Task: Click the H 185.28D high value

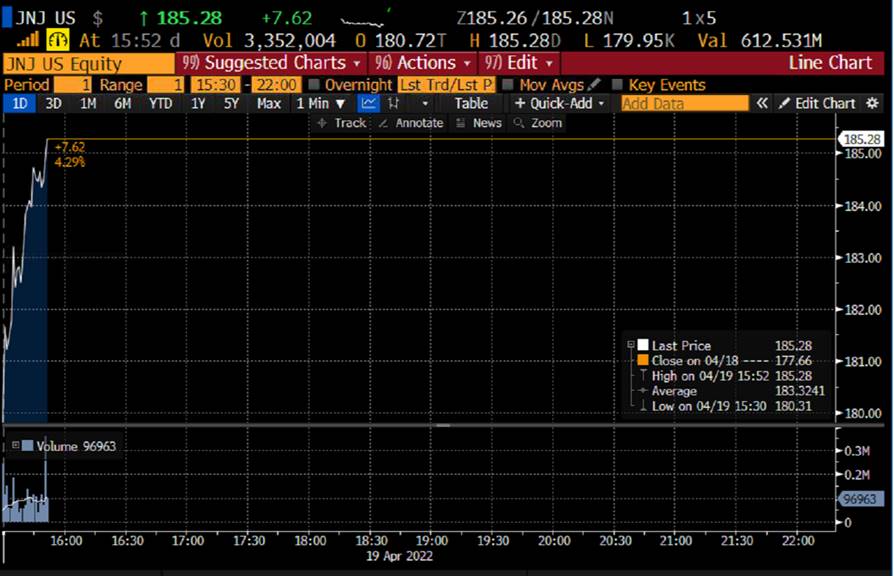Action: [x=515, y=40]
